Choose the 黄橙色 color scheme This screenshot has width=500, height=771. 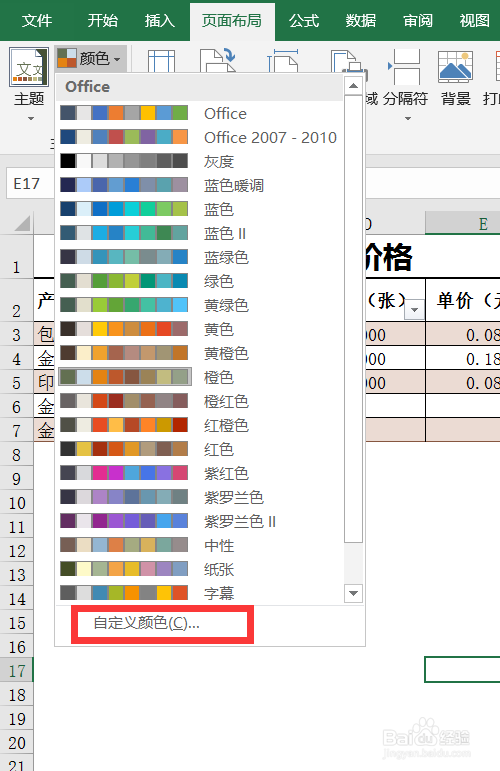point(200,354)
